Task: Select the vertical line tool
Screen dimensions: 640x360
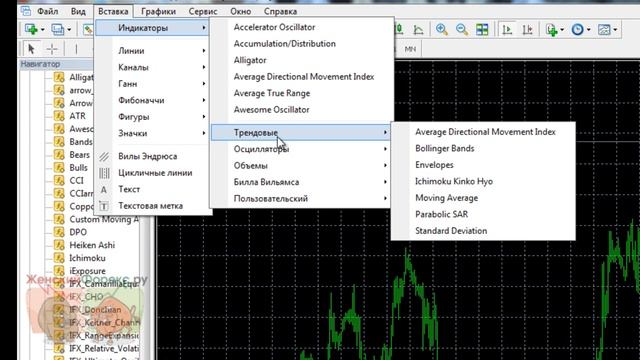Action: [x=76, y=49]
